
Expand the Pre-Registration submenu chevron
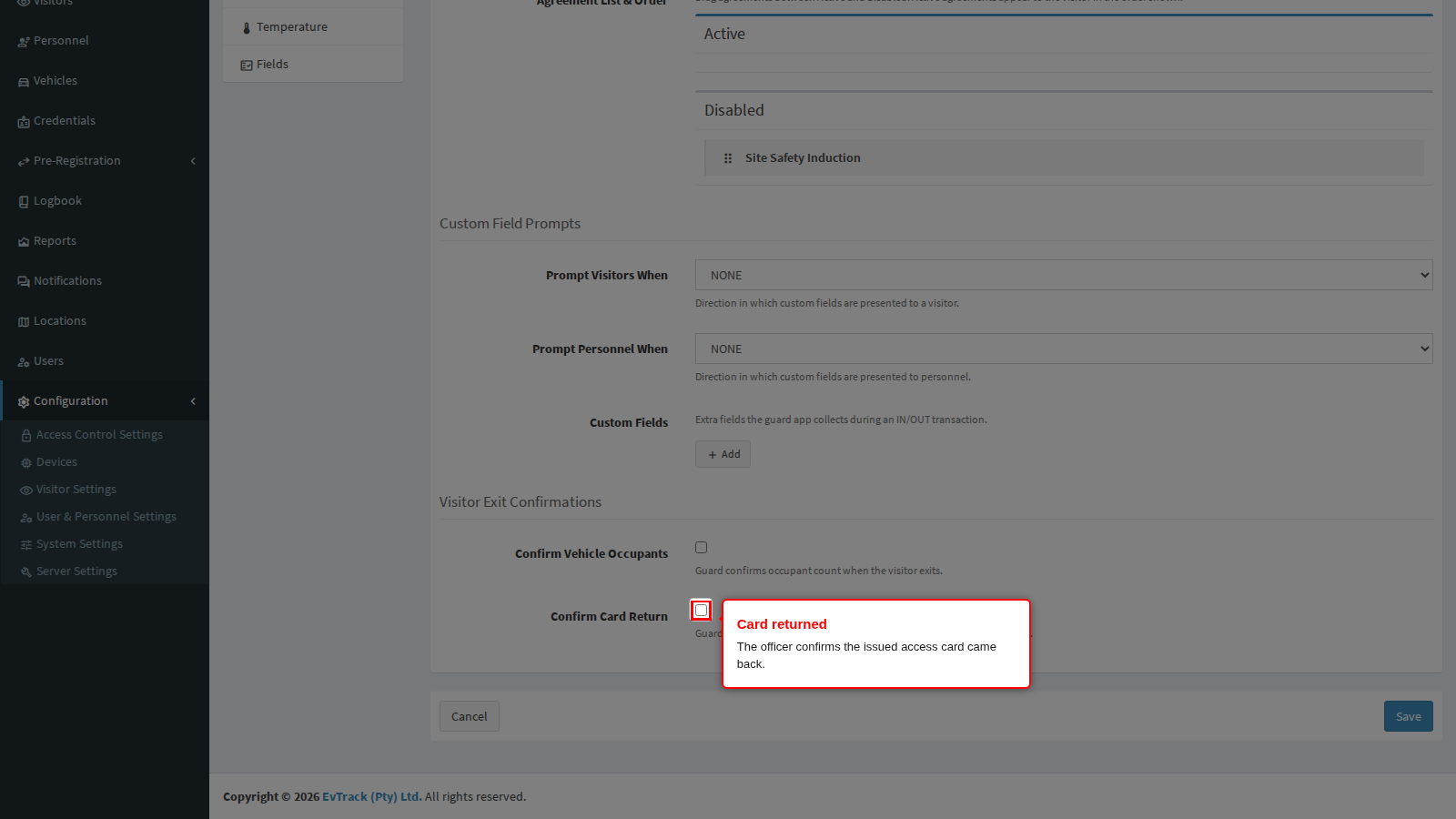tap(193, 161)
